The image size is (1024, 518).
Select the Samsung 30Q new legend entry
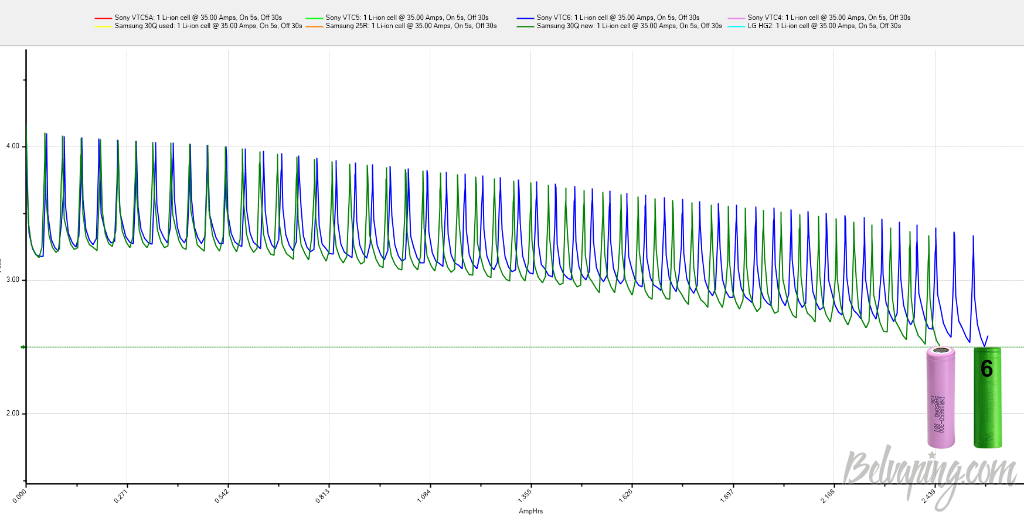pyautogui.click(x=619, y=25)
